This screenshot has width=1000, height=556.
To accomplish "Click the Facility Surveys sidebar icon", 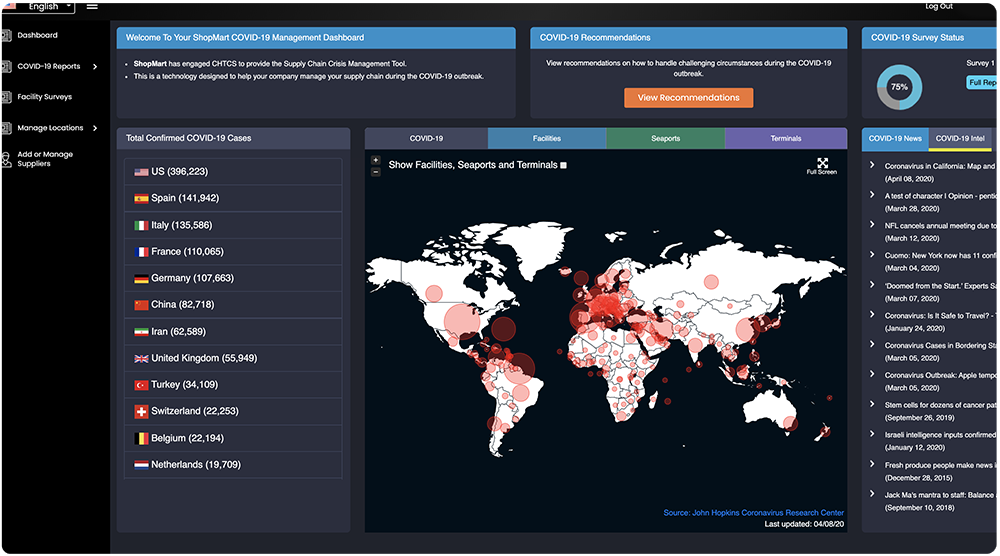I will pyautogui.click(x=6, y=97).
